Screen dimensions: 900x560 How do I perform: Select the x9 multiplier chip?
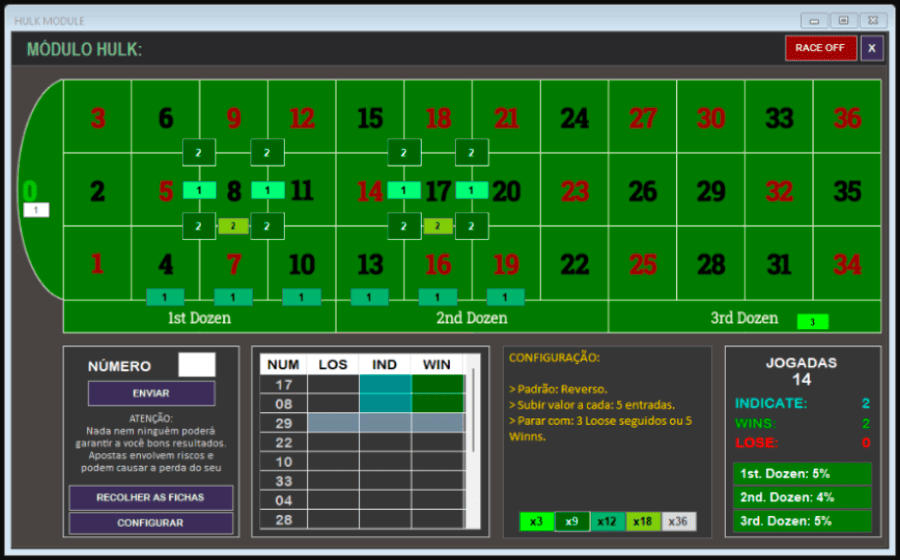point(572,521)
